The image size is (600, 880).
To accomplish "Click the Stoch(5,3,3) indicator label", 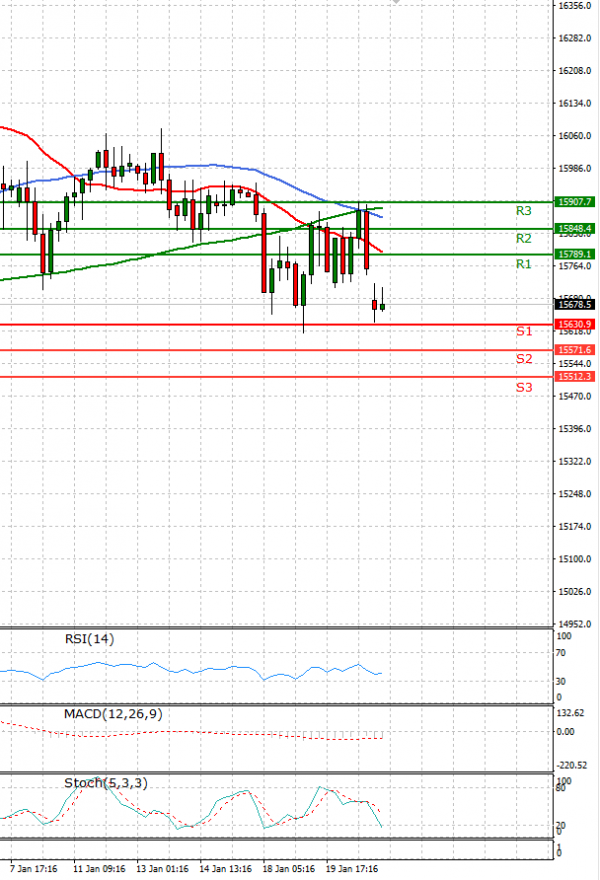I will tap(106, 783).
